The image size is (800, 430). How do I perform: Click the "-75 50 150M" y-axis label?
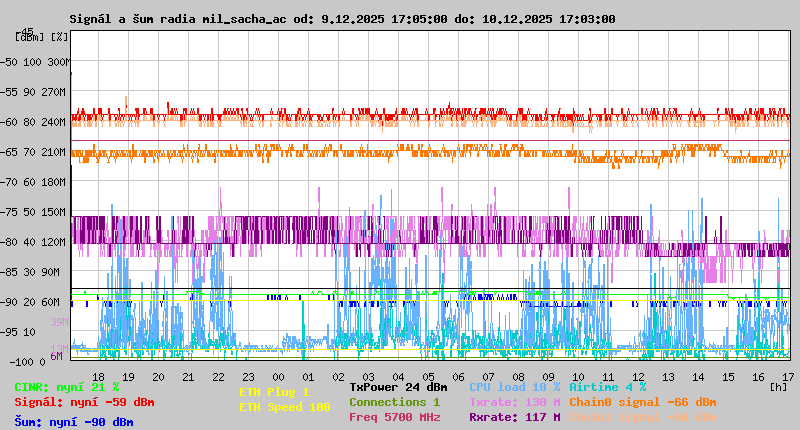pos(36,212)
